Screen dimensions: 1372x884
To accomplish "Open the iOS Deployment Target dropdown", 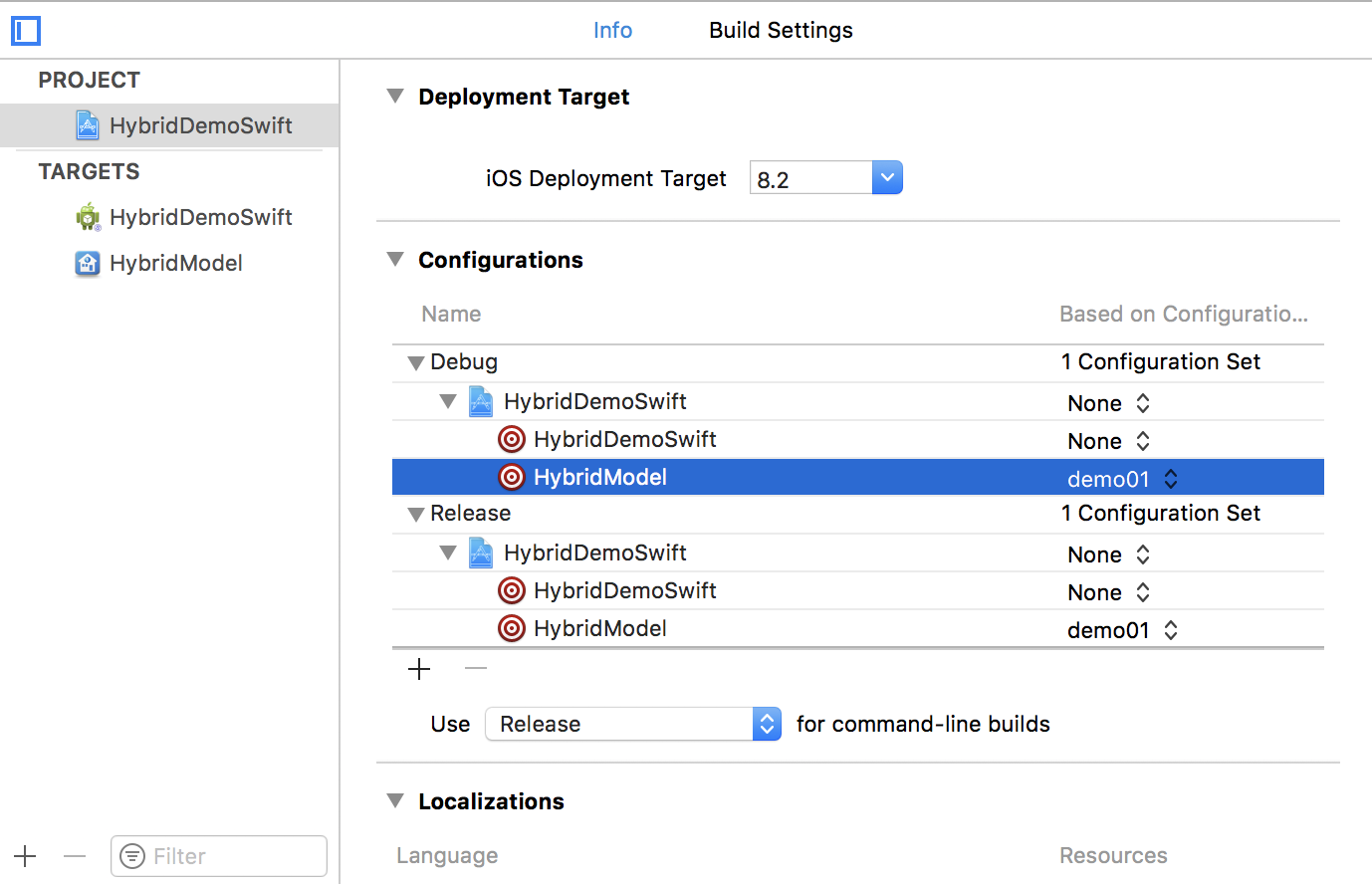I will pos(886,177).
